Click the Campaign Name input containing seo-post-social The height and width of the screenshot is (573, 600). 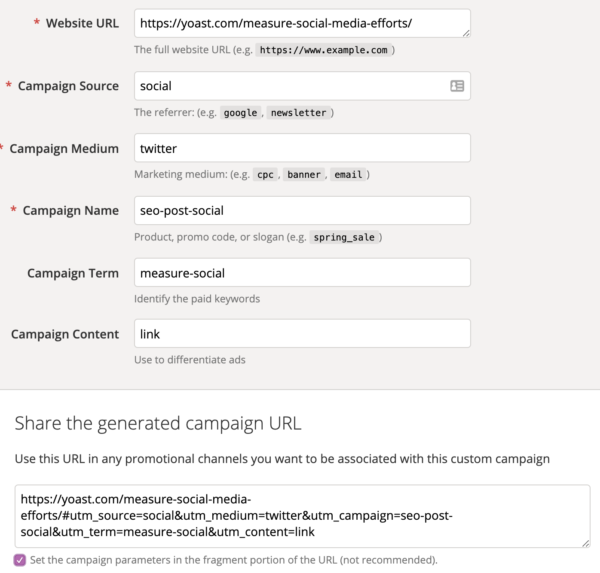(x=302, y=210)
